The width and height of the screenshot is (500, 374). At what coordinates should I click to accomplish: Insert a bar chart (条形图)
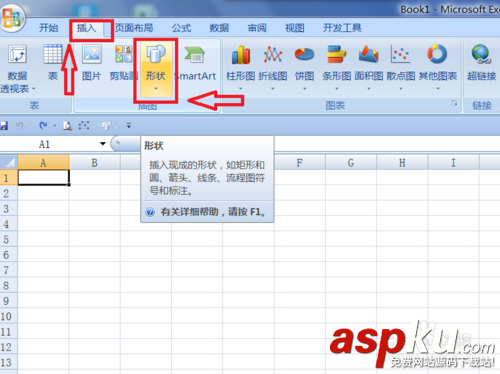[x=336, y=62]
